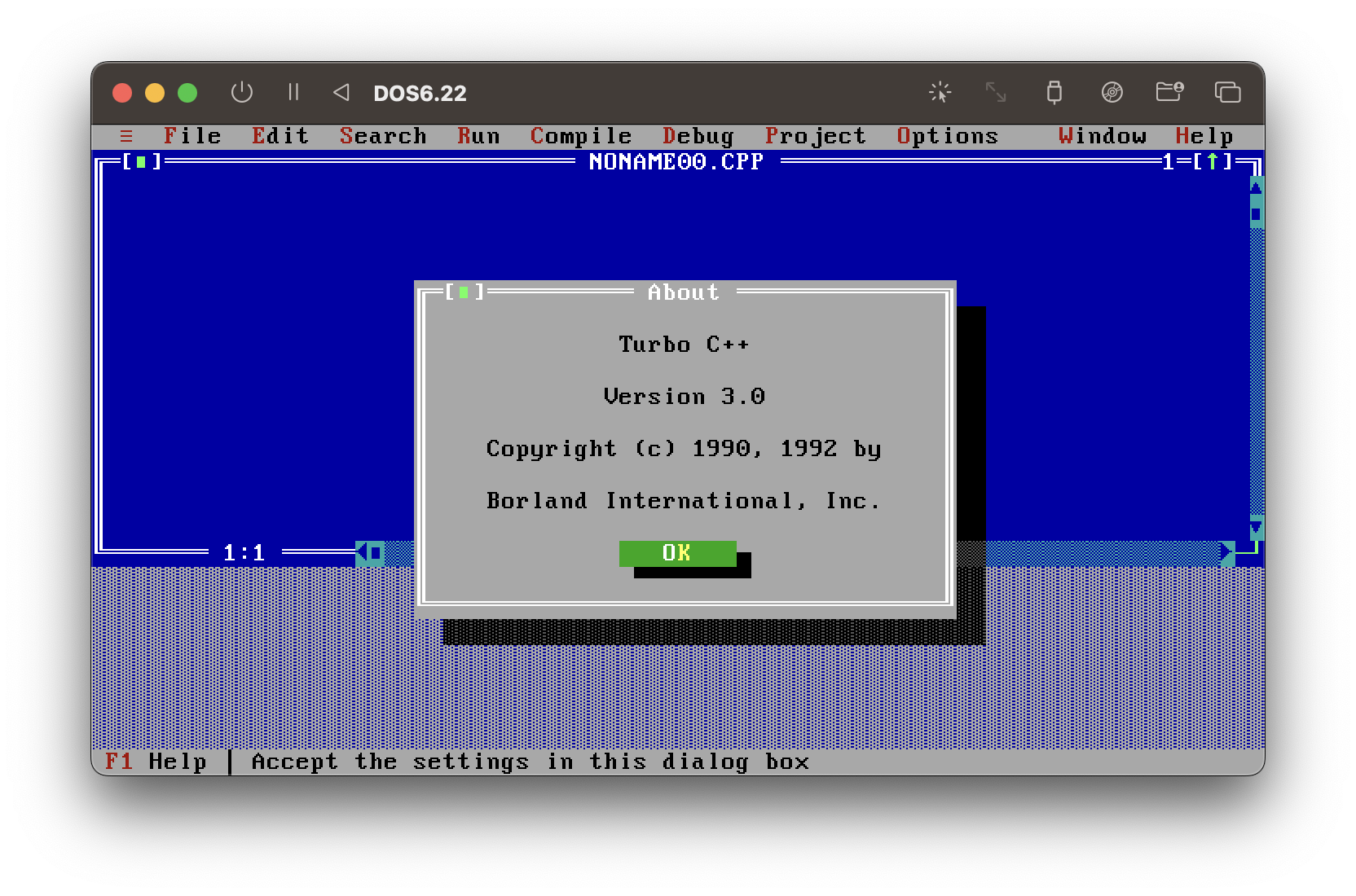Screen dimensions: 1356x896
Task: Open the Debug menu
Action: (698, 136)
